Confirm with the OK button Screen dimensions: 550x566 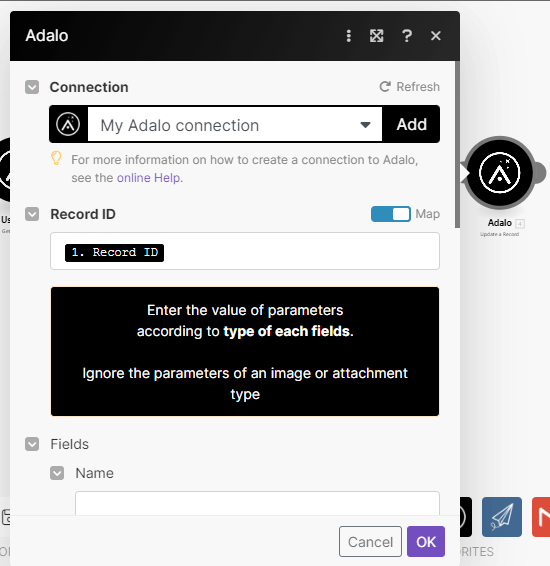426,541
